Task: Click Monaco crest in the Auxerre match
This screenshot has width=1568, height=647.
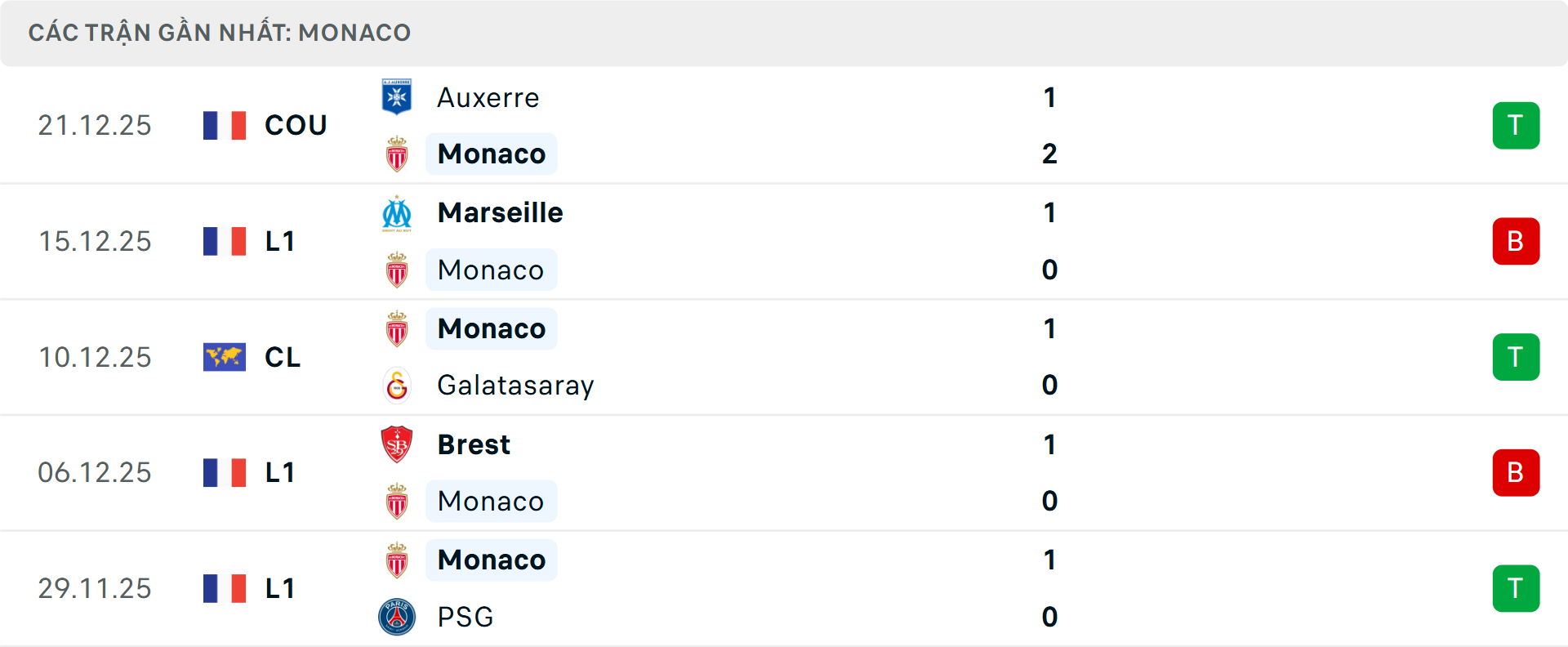Action: point(397,154)
